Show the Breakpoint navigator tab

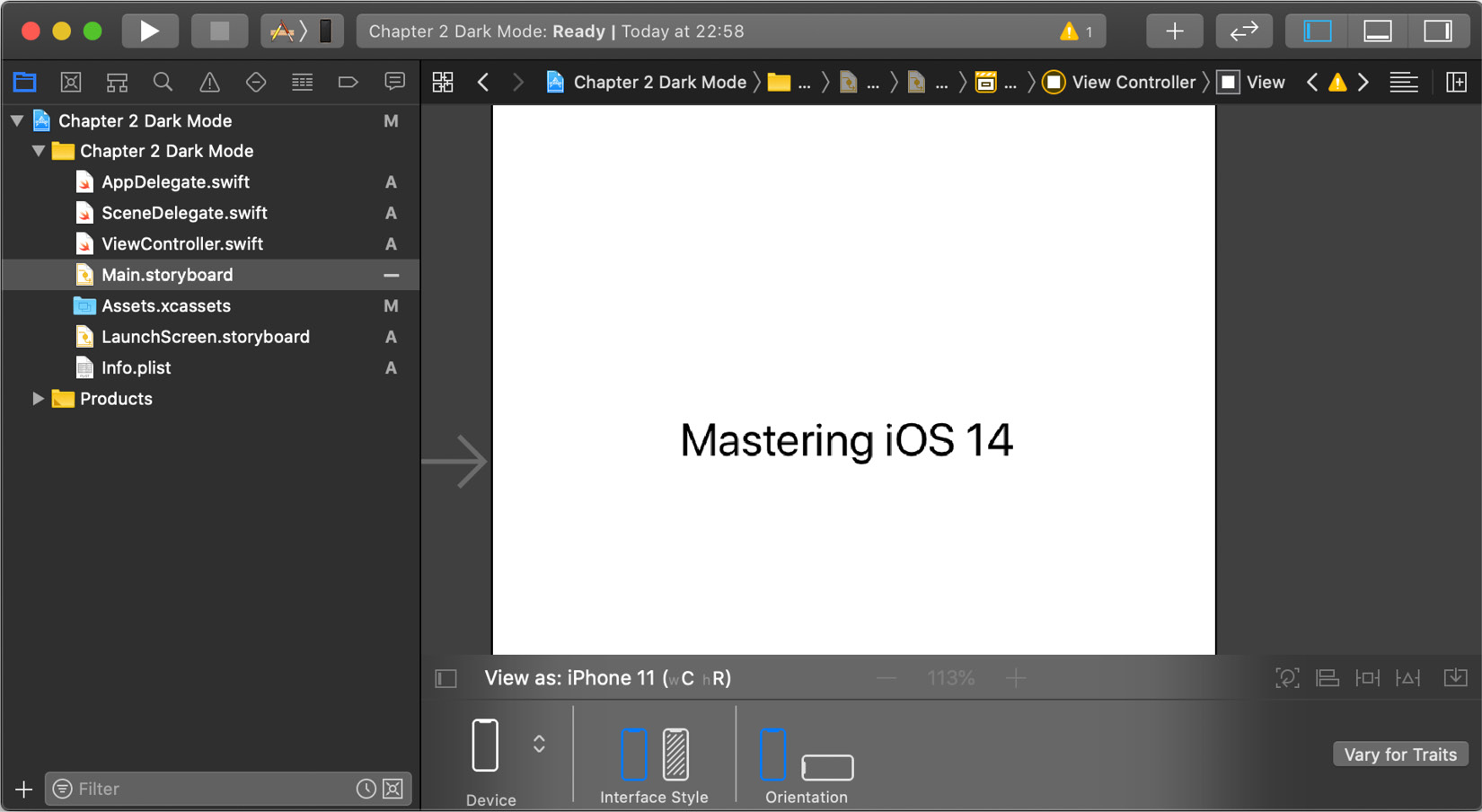(348, 83)
